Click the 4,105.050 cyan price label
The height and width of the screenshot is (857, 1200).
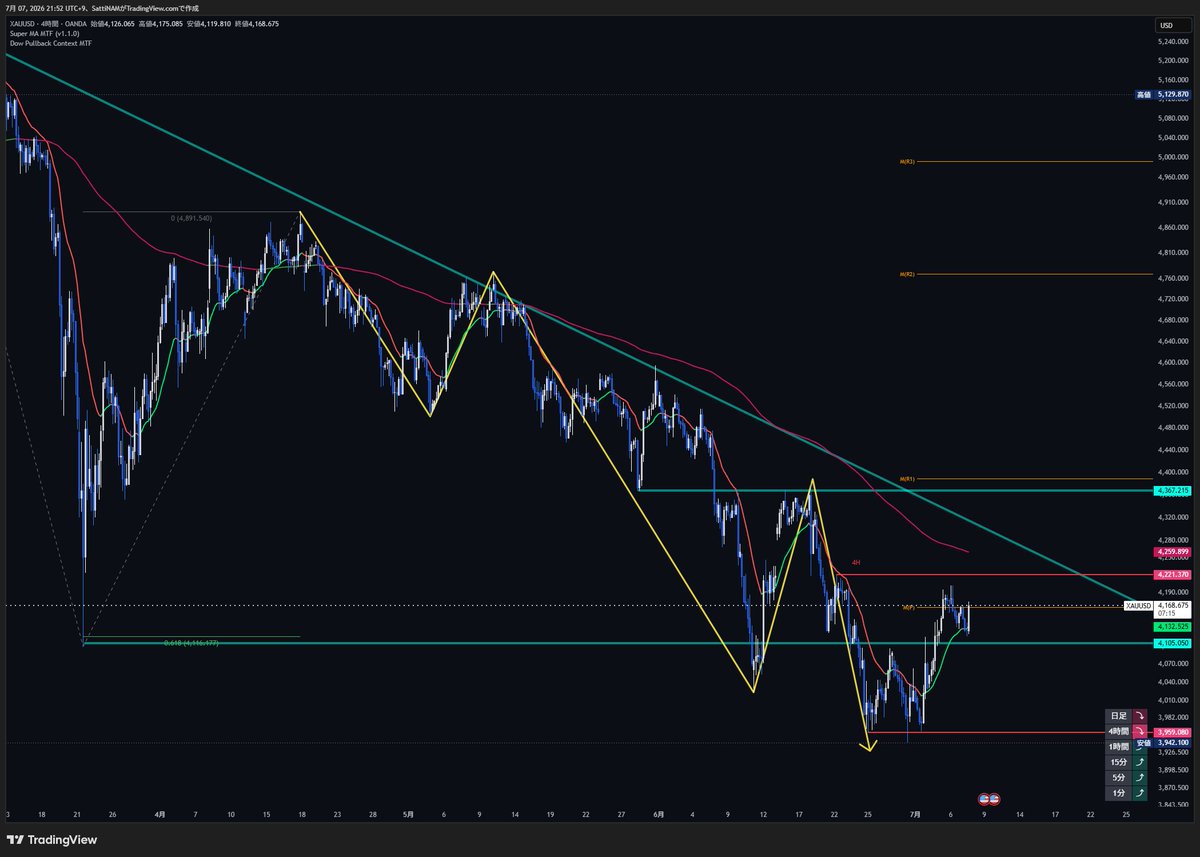tap(1172, 643)
